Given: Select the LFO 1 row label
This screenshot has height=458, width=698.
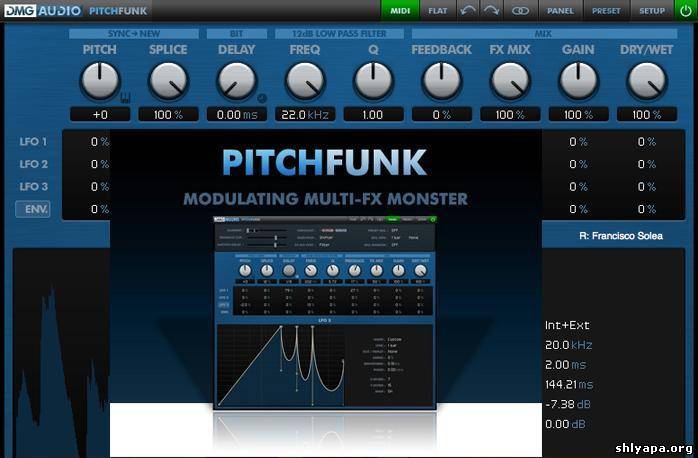Looking at the screenshot, I should pyautogui.click(x=33, y=142).
